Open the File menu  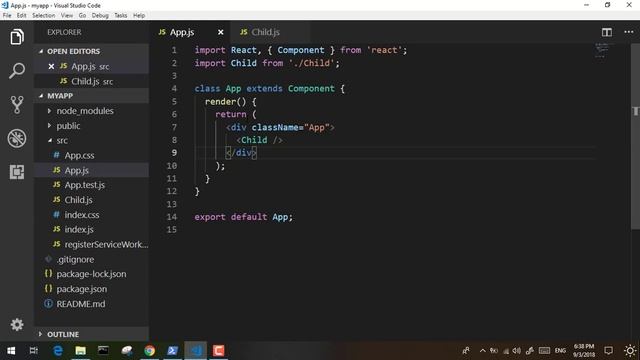click(x=7, y=16)
